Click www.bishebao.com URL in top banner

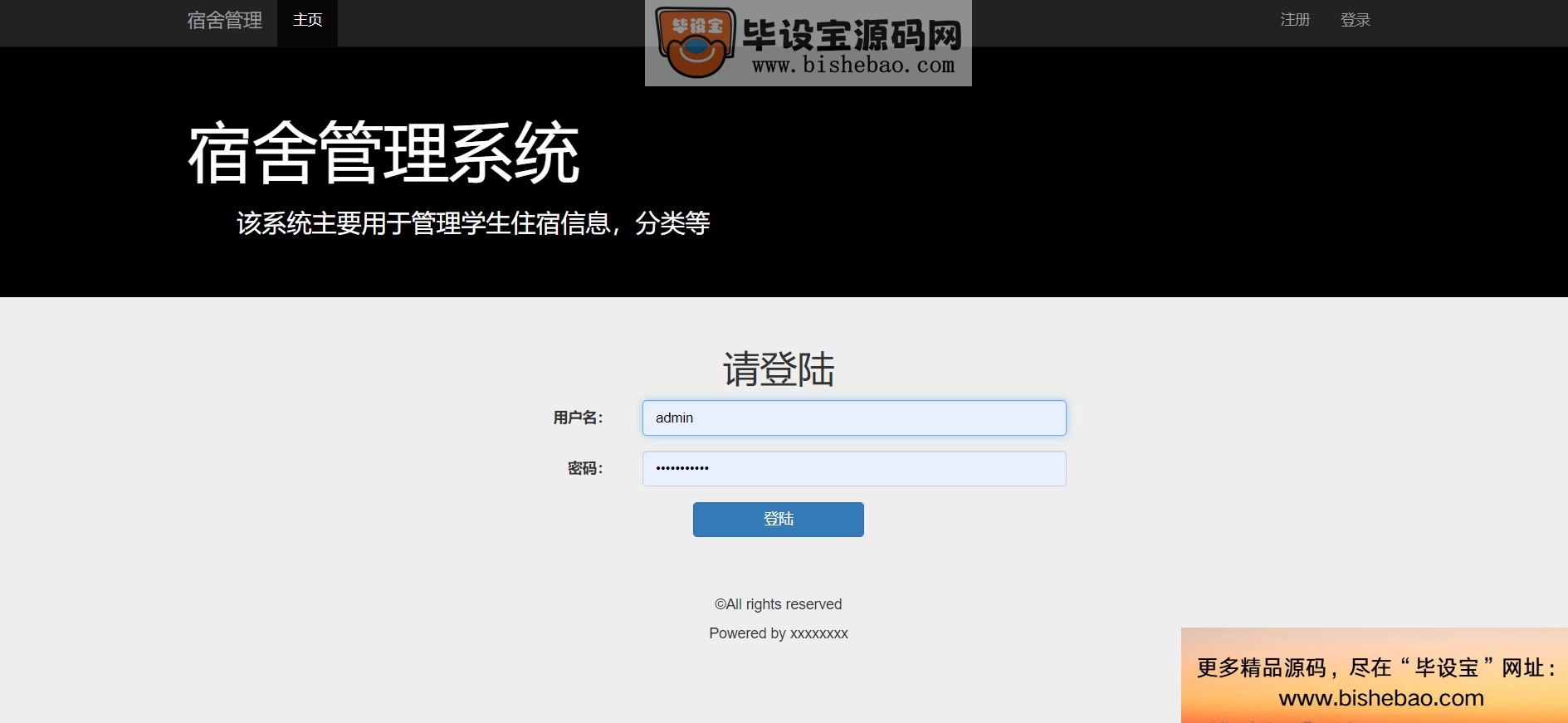tap(853, 66)
